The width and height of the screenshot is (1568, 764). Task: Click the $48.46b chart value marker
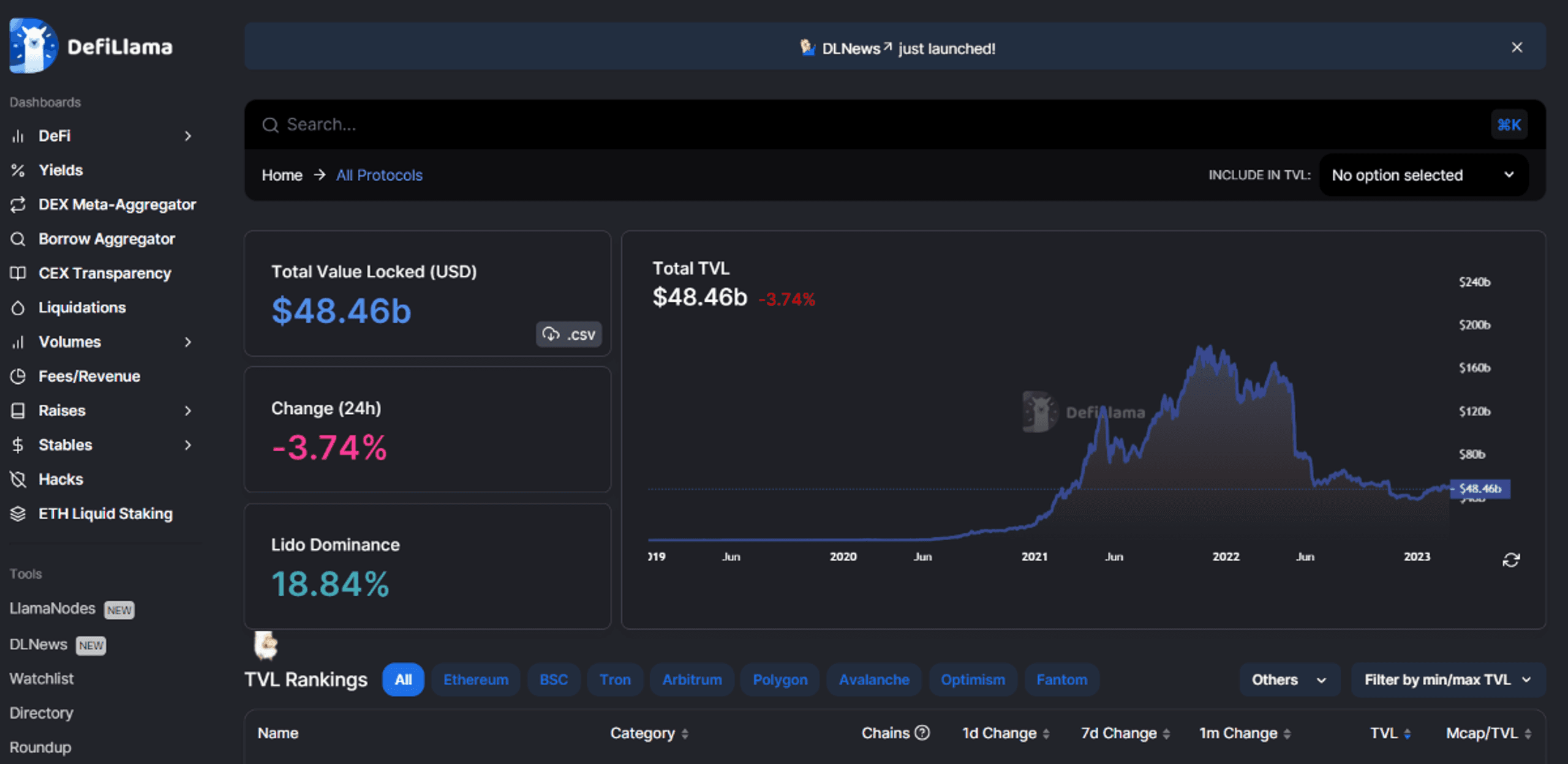1480,489
